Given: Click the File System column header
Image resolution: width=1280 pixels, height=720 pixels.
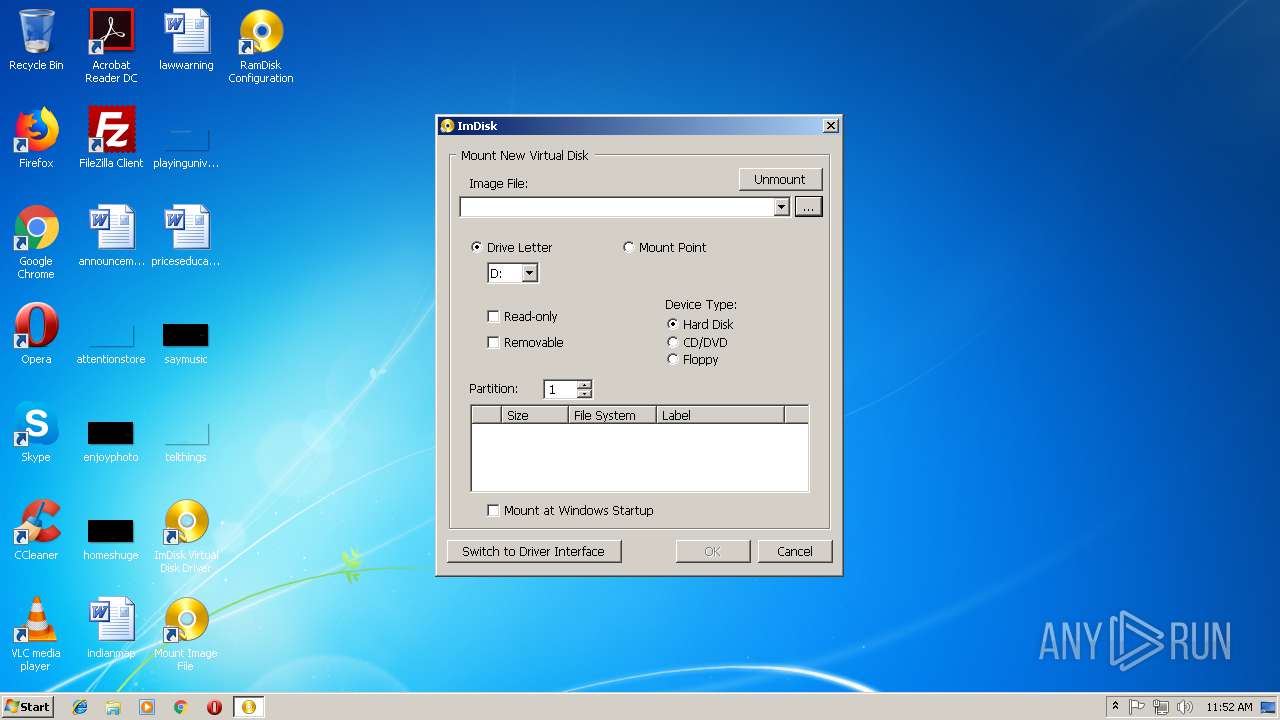Looking at the screenshot, I should click(612, 415).
